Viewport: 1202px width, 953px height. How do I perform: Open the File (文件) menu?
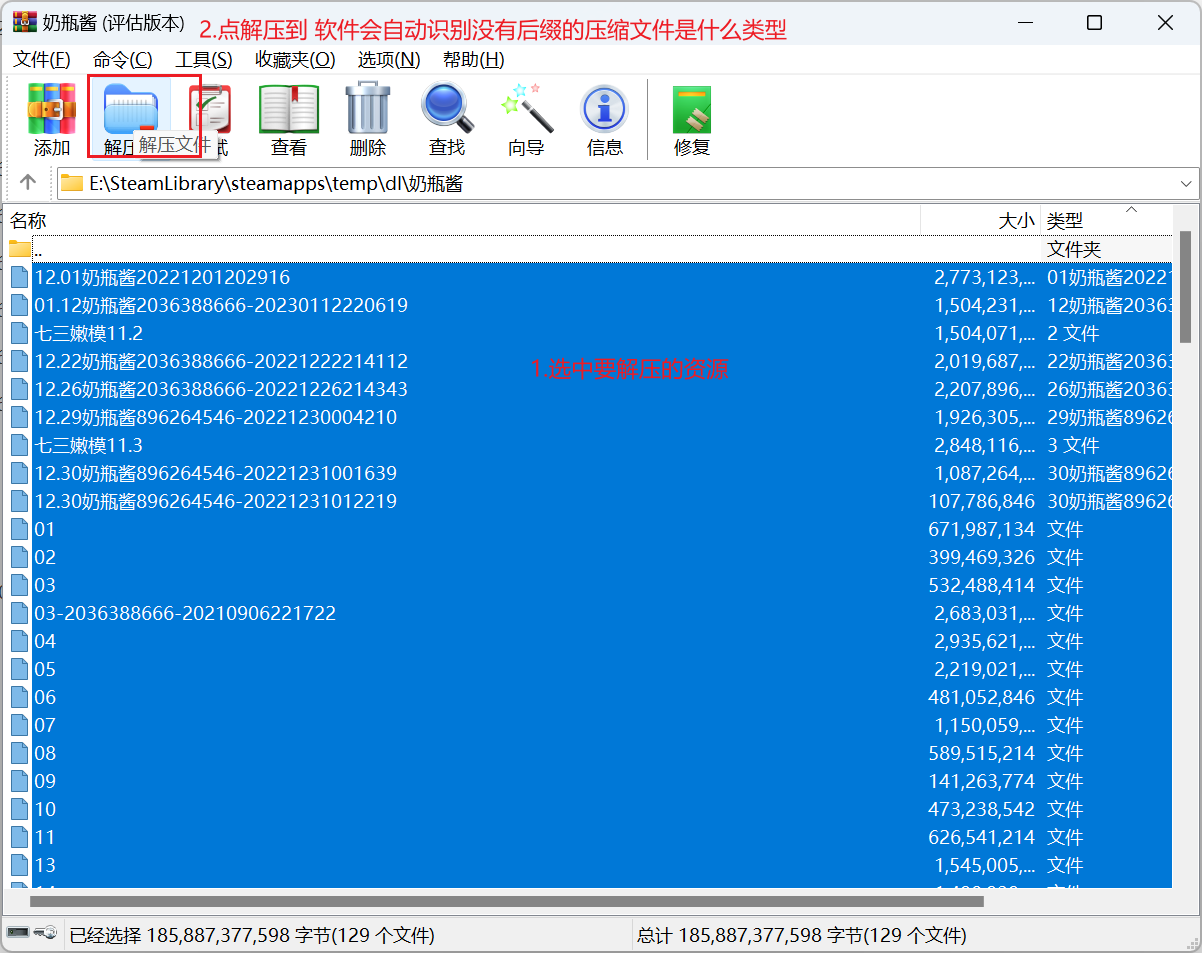[x=41, y=60]
